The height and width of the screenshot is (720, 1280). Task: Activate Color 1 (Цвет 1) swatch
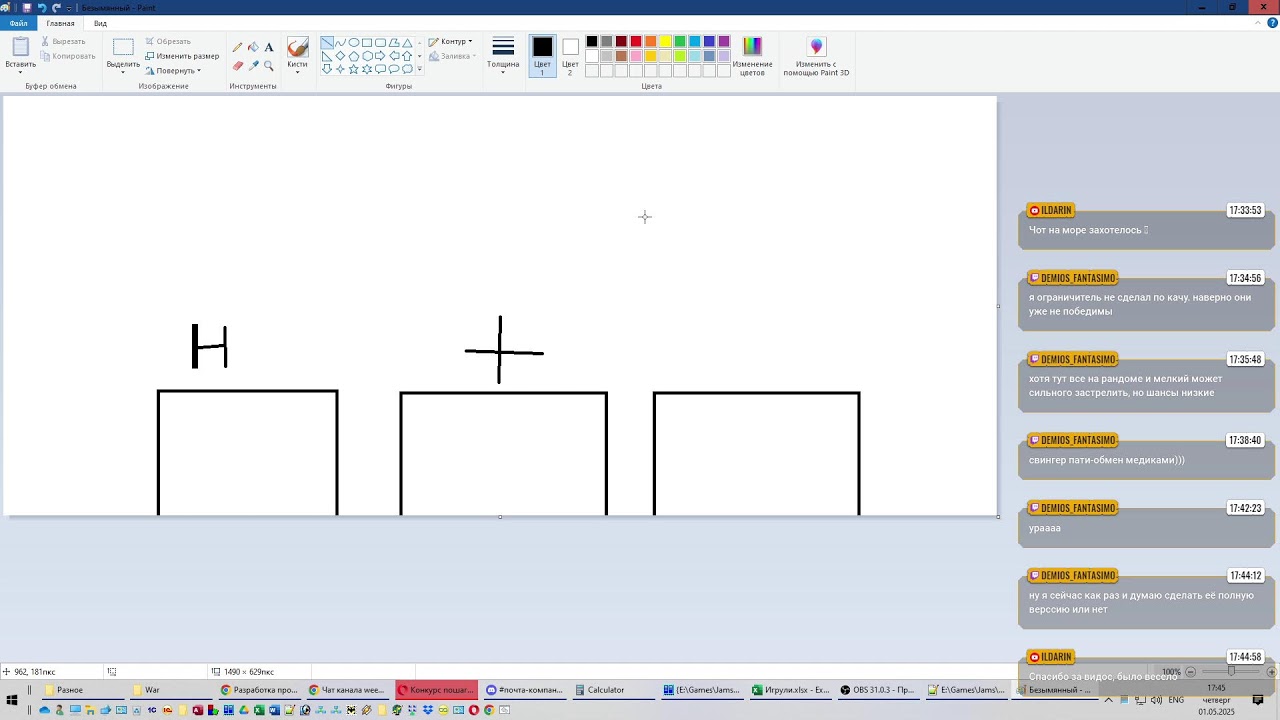(542, 56)
